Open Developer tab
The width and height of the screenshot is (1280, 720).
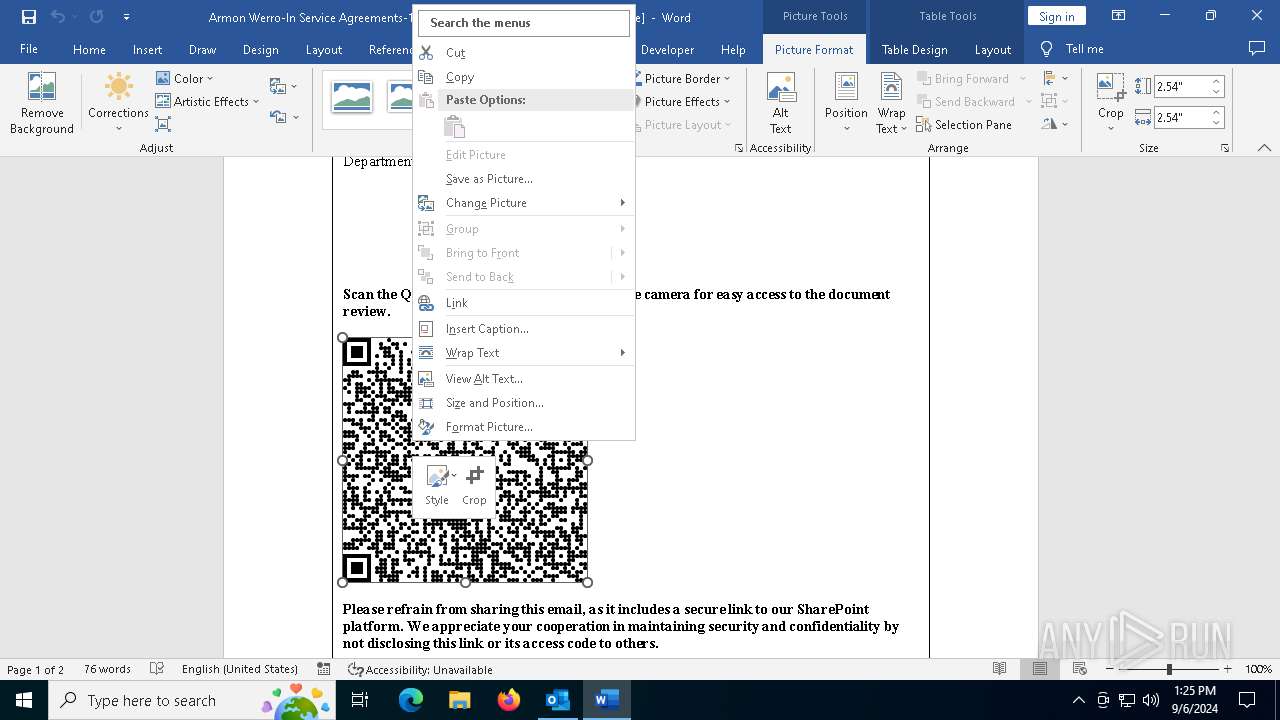(x=667, y=49)
